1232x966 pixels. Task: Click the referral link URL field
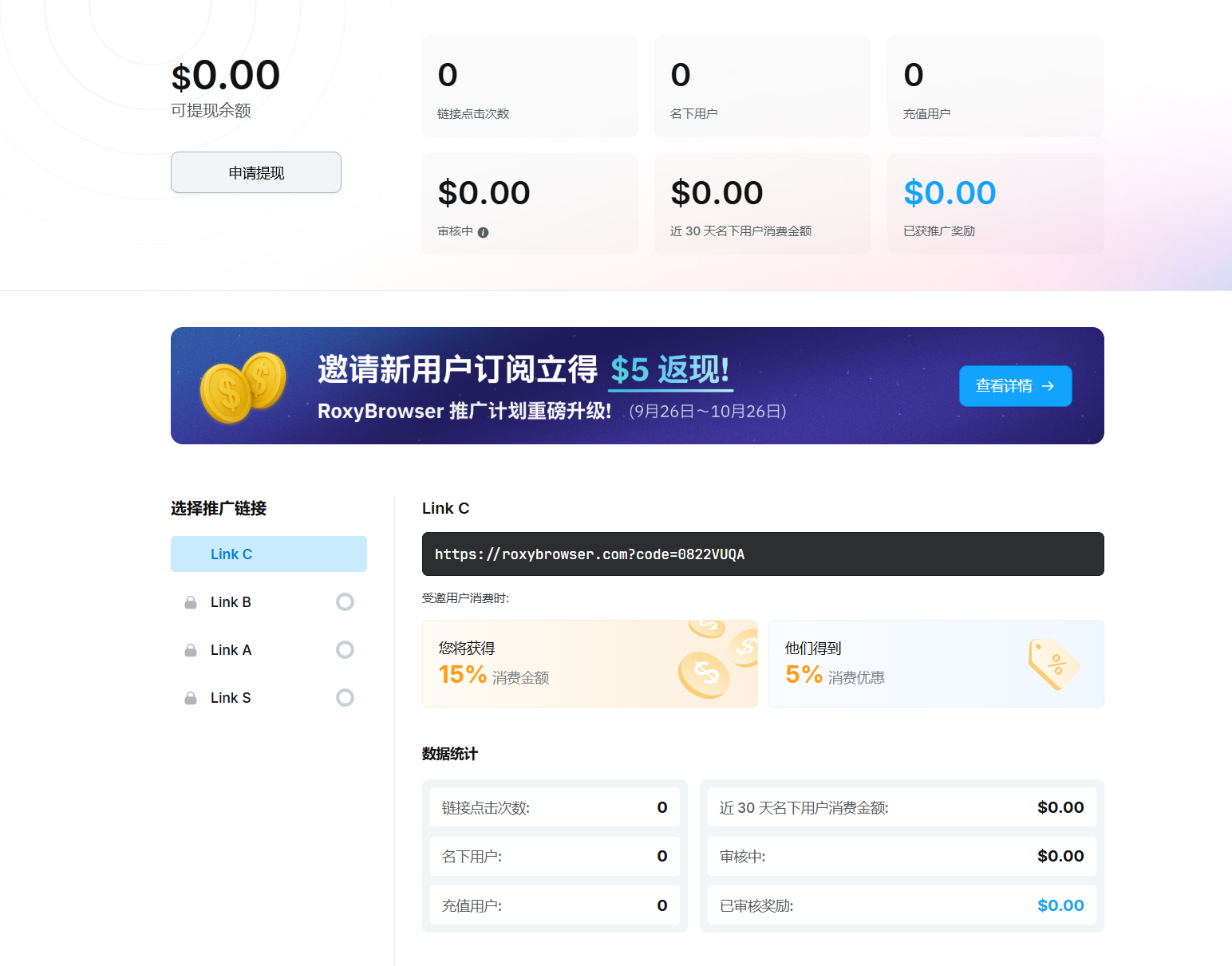pos(762,554)
